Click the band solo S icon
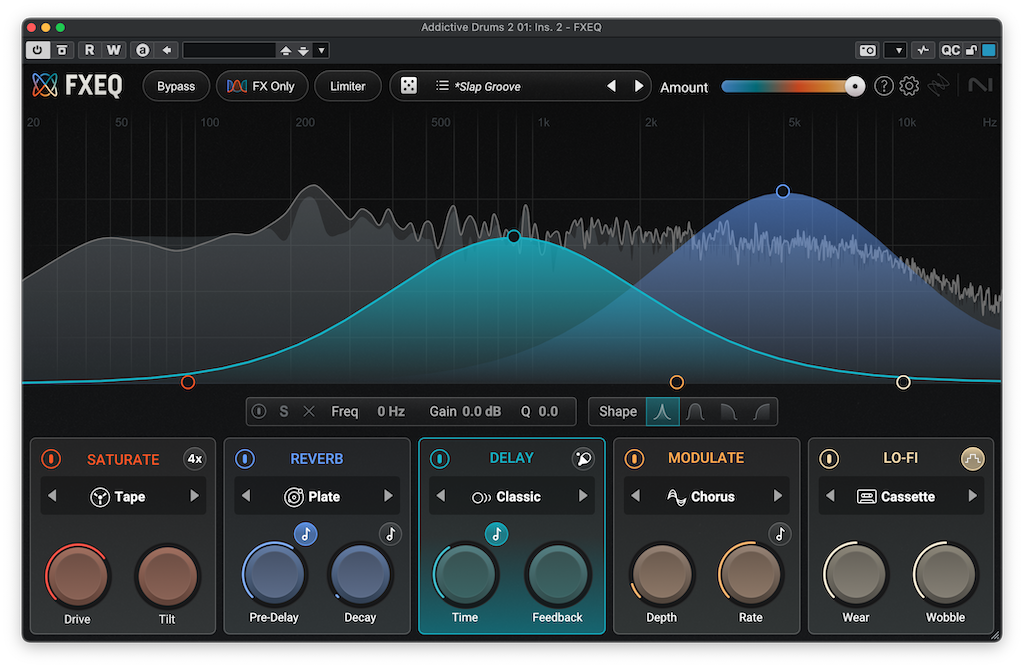The image size is (1024, 668). 283,411
